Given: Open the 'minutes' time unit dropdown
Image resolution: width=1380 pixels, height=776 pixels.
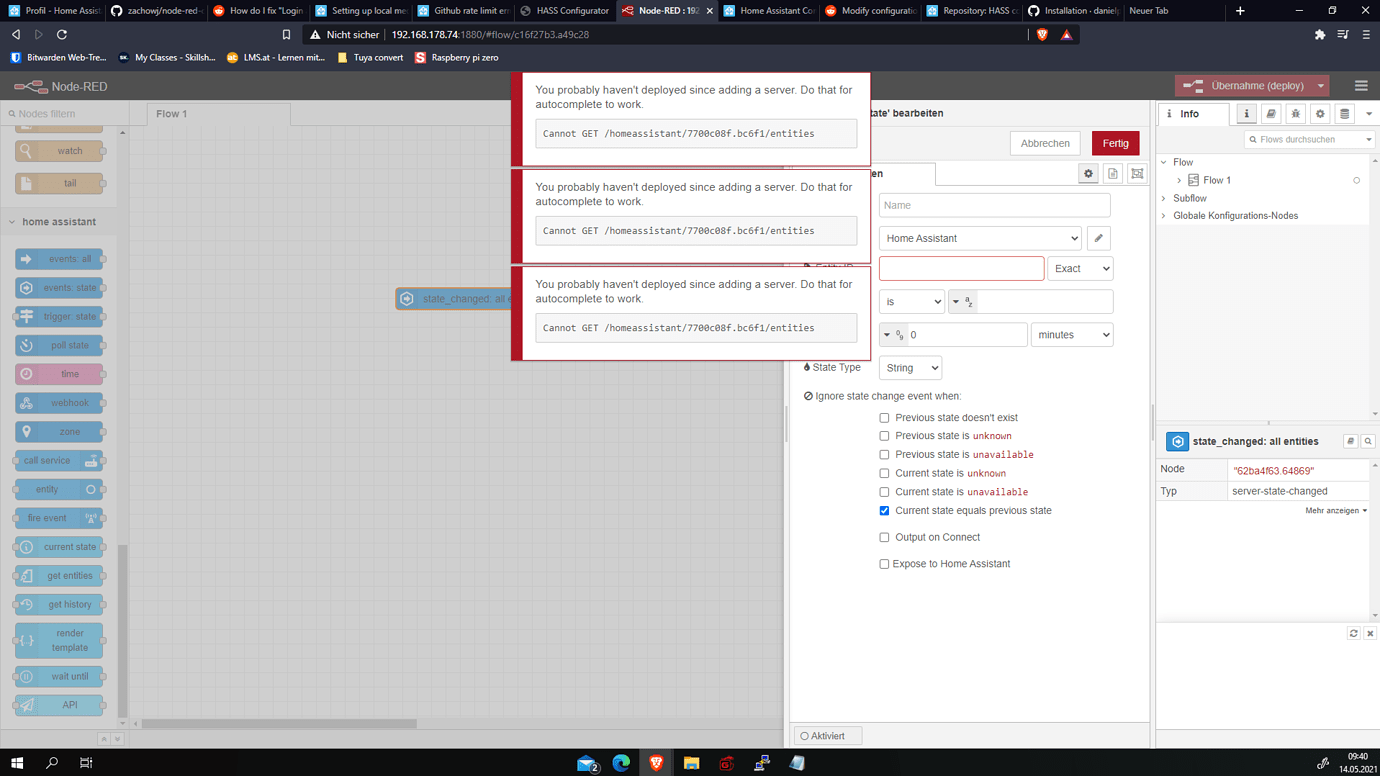Looking at the screenshot, I should point(1071,334).
